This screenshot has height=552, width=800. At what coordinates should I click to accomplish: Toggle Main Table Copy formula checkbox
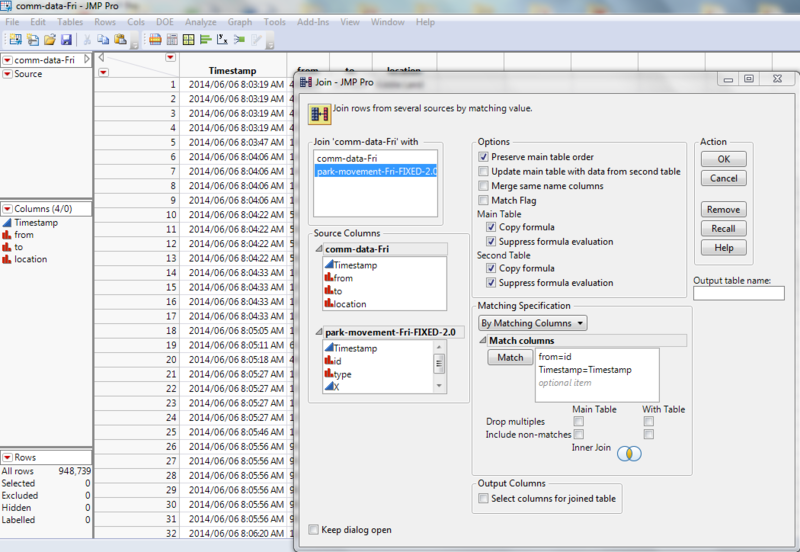491,227
